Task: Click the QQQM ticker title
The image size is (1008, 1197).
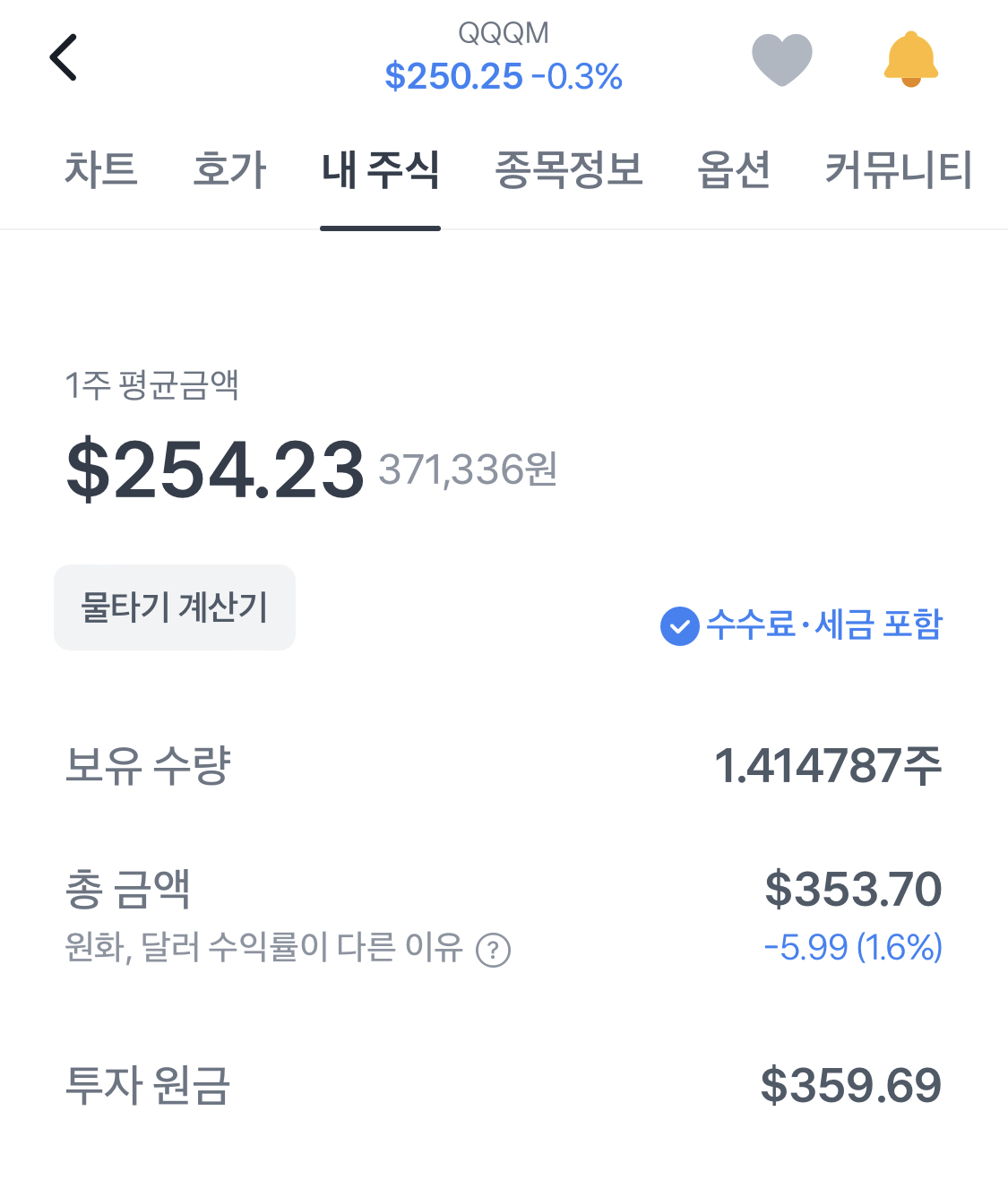Action: [504, 33]
